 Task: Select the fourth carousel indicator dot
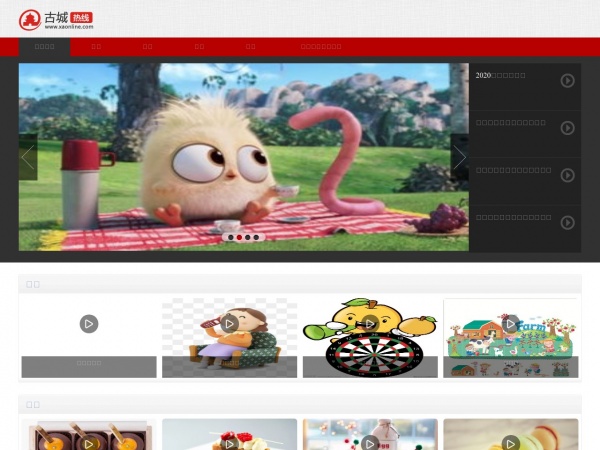coord(256,237)
